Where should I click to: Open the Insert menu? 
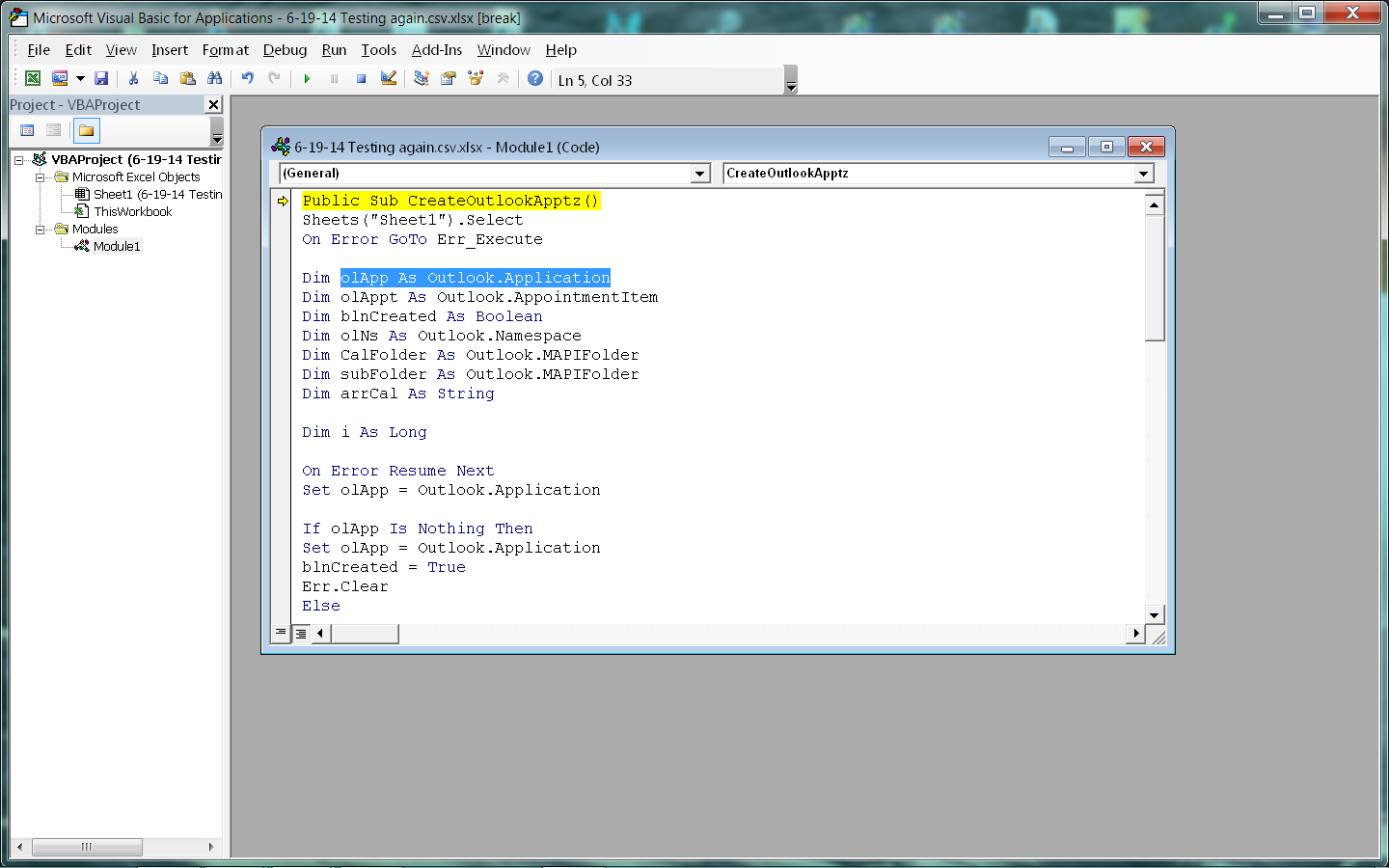click(170, 50)
